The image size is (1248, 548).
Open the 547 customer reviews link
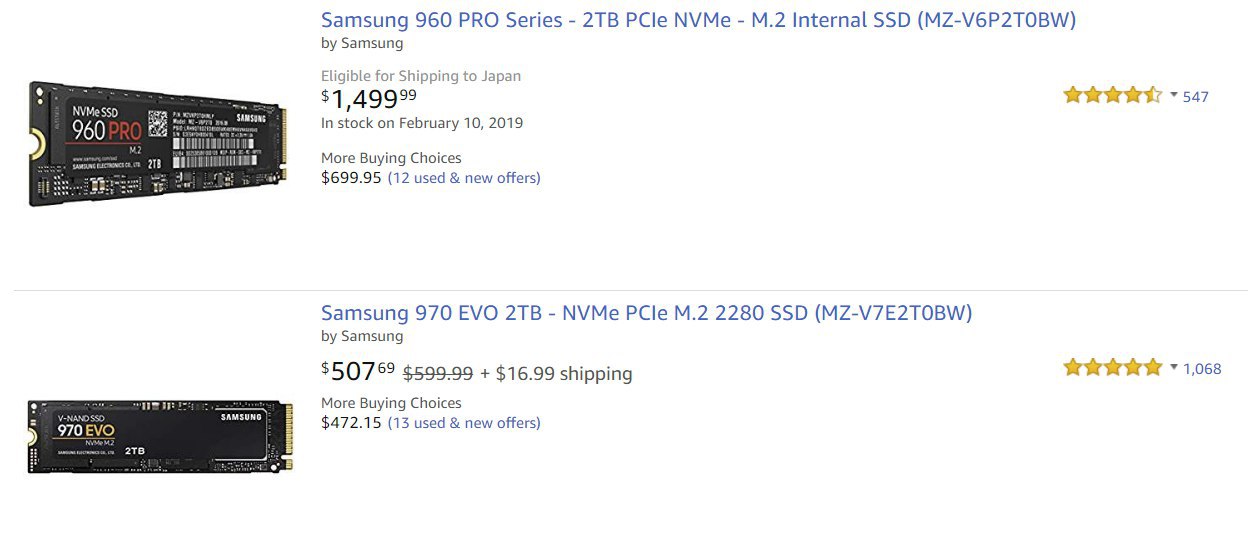pos(1196,97)
